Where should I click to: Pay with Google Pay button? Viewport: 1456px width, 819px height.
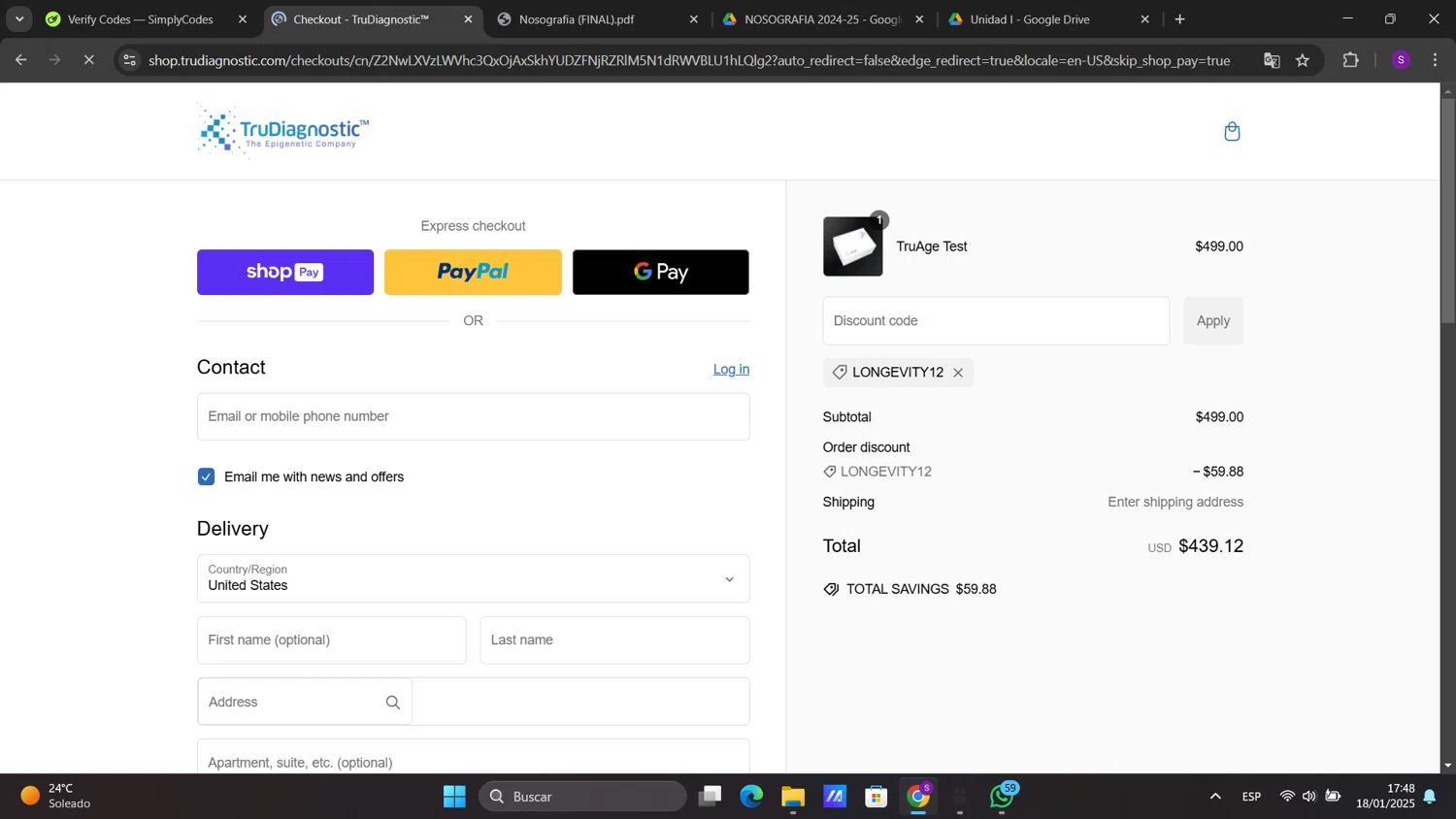click(x=660, y=272)
